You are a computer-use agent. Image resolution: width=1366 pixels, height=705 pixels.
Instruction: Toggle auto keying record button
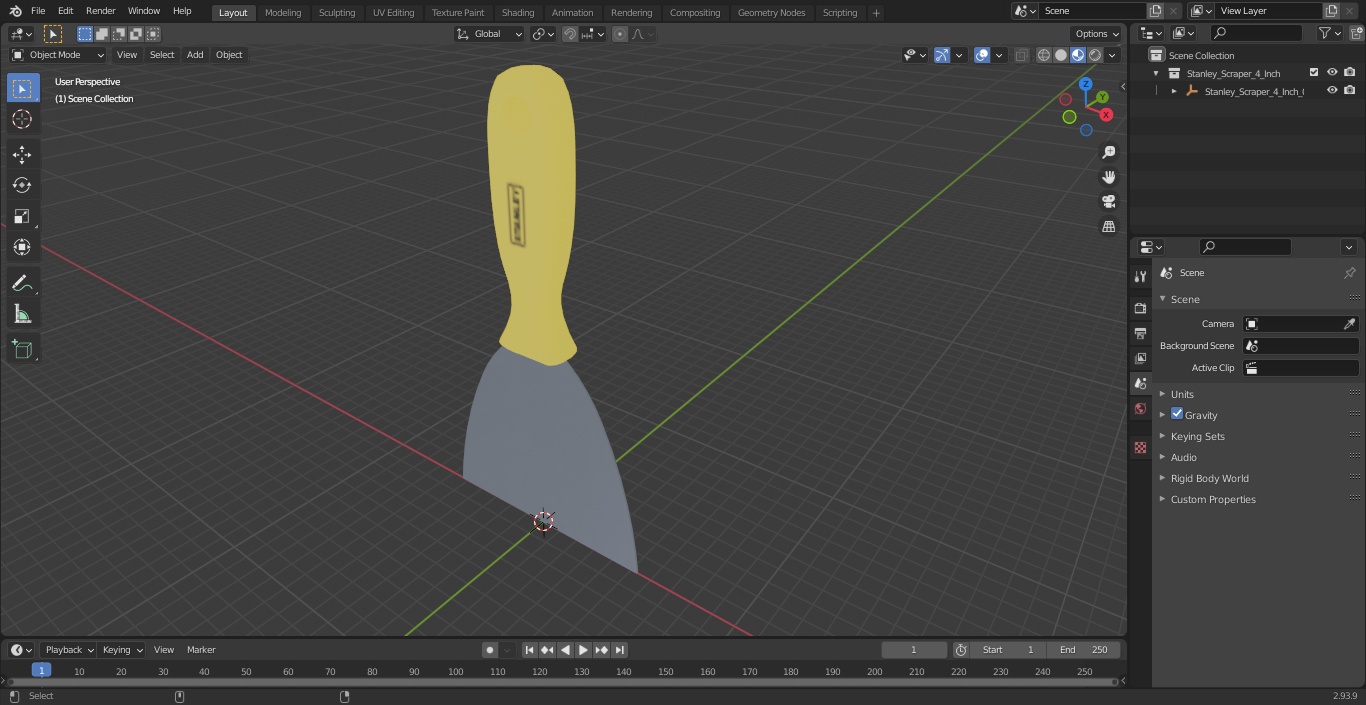(490, 650)
